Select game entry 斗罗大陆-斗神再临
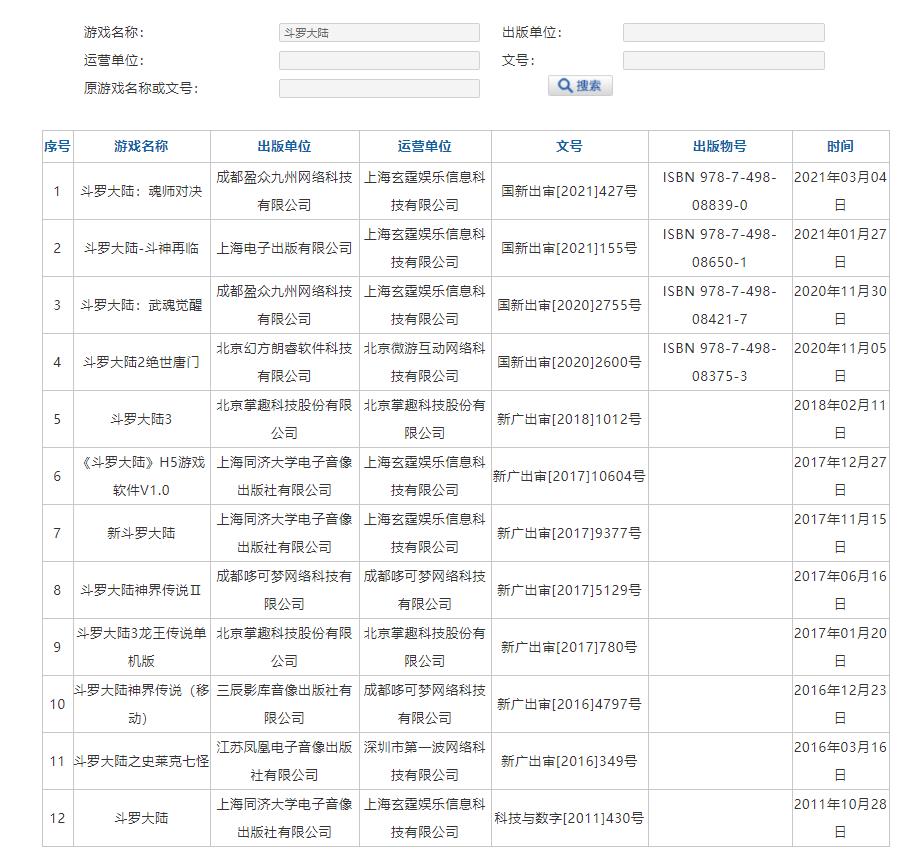Viewport: 911px width, 858px height. click(x=141, y=248)
